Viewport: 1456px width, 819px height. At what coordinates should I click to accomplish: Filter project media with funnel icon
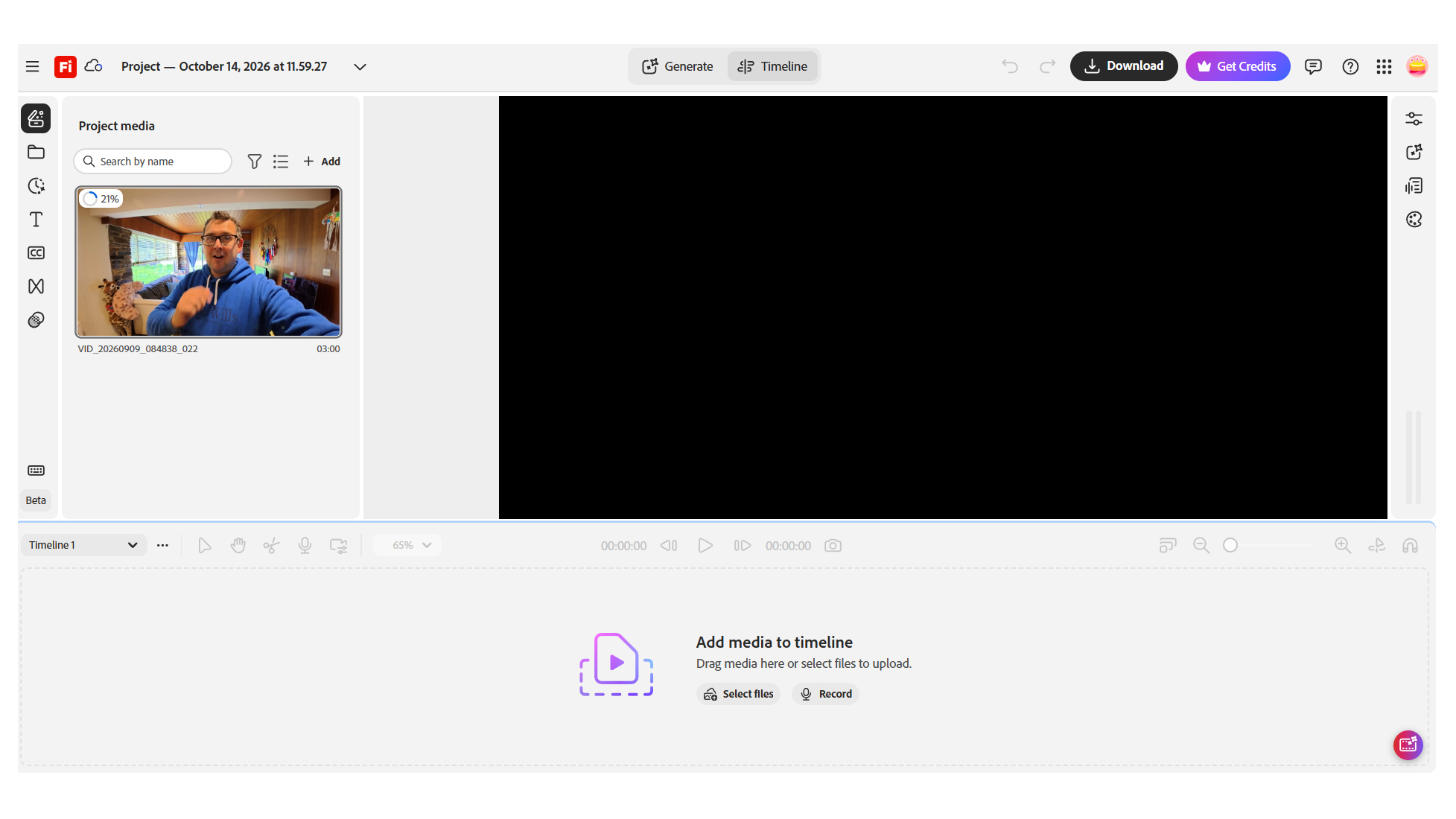pyautogui.click(x=254, y=161)
